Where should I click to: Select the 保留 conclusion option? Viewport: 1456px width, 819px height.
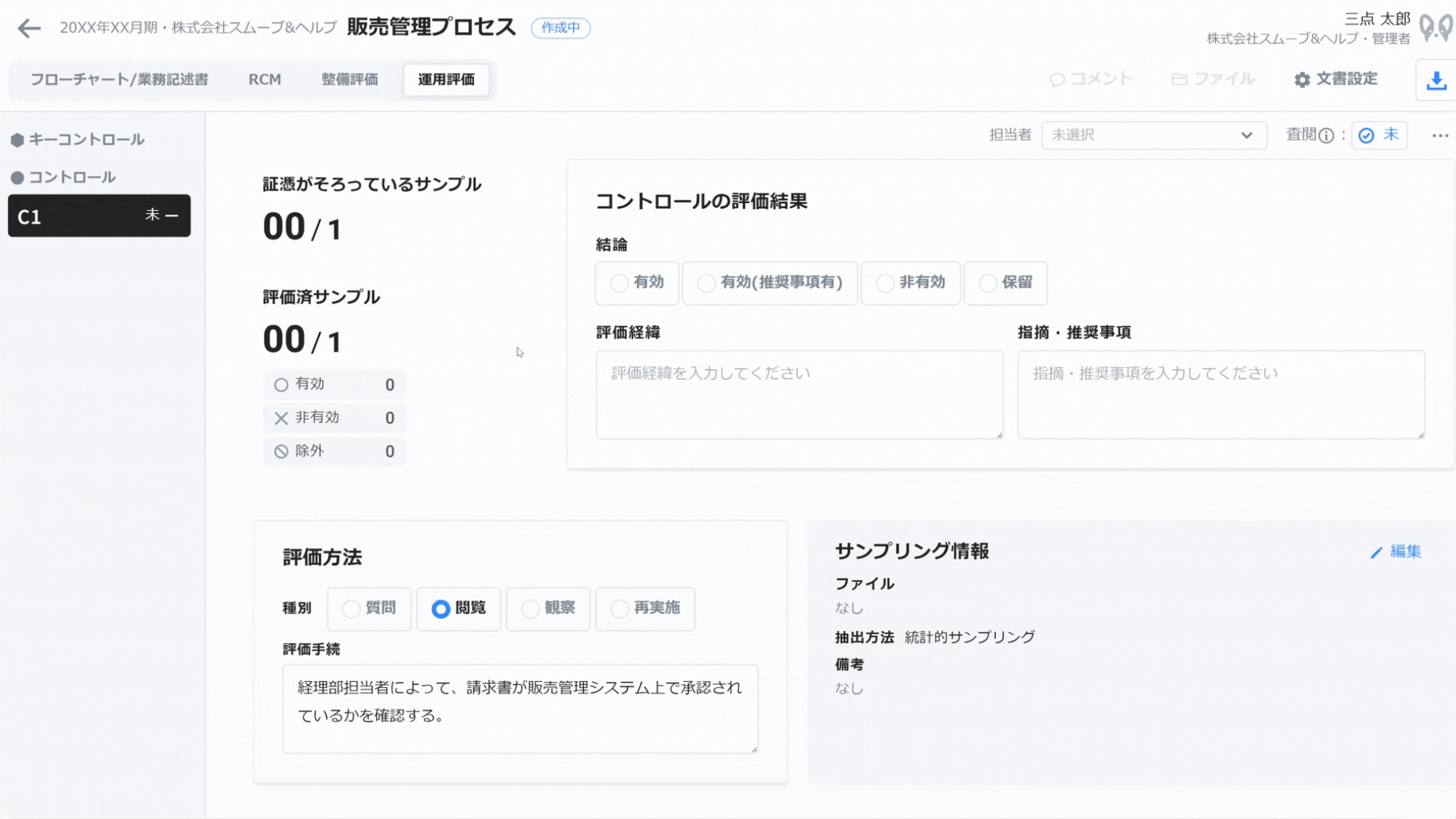click(987, 283)
